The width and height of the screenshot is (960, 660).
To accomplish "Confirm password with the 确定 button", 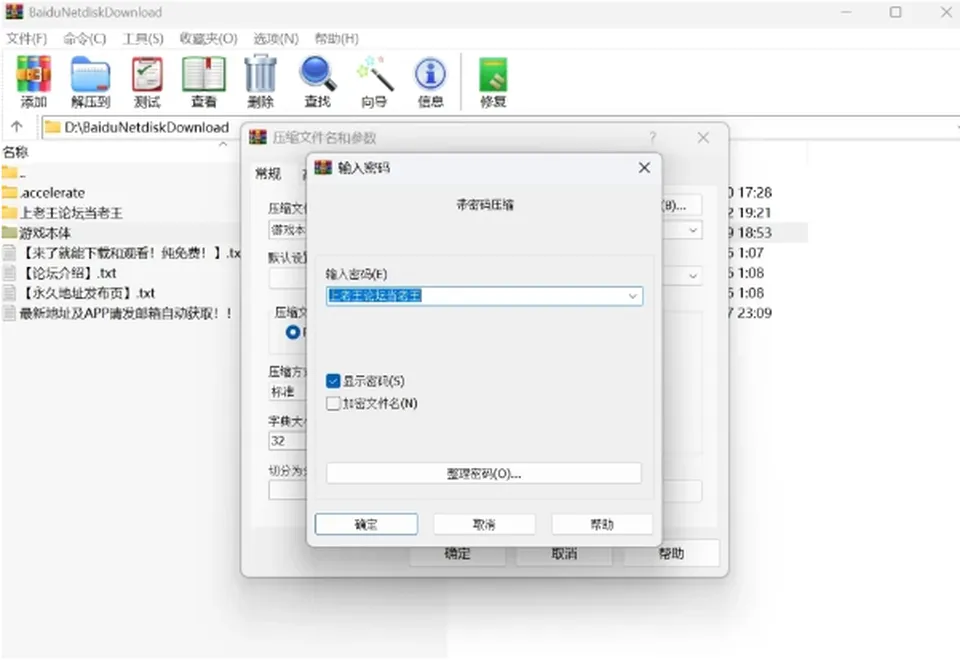I will [366, 524].
